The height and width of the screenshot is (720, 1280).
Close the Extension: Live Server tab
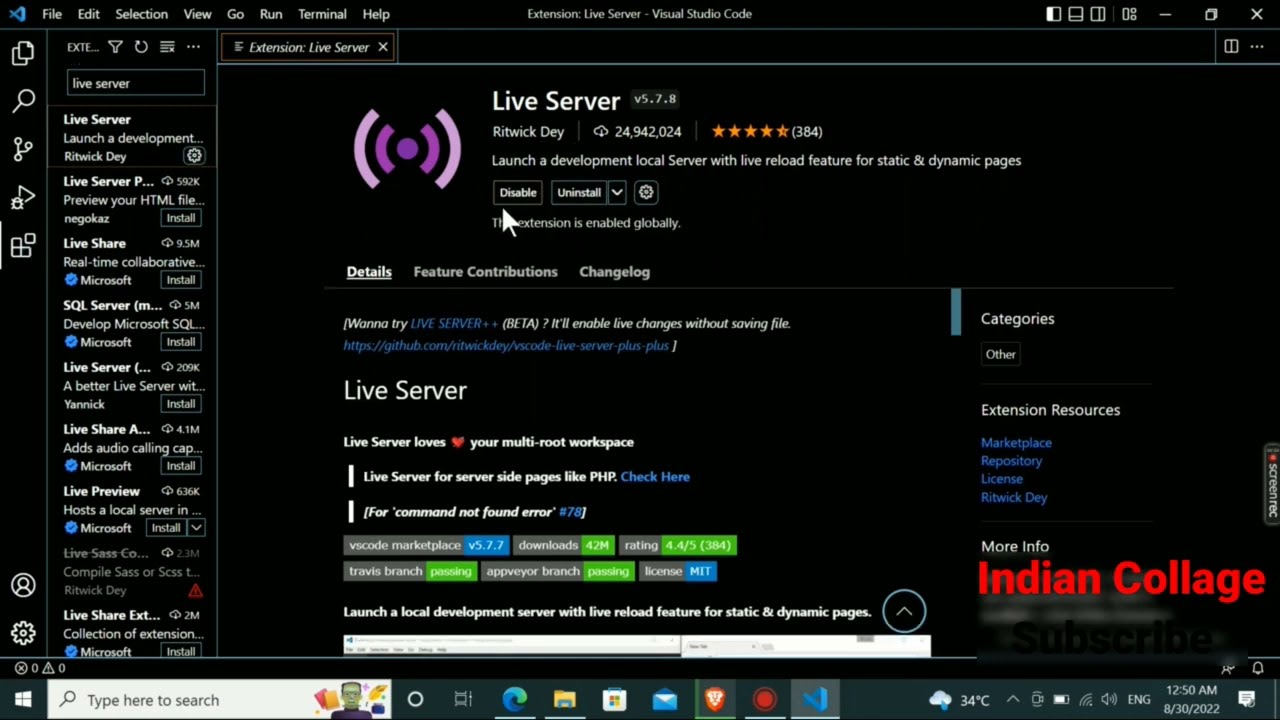[x=382, y=47]
